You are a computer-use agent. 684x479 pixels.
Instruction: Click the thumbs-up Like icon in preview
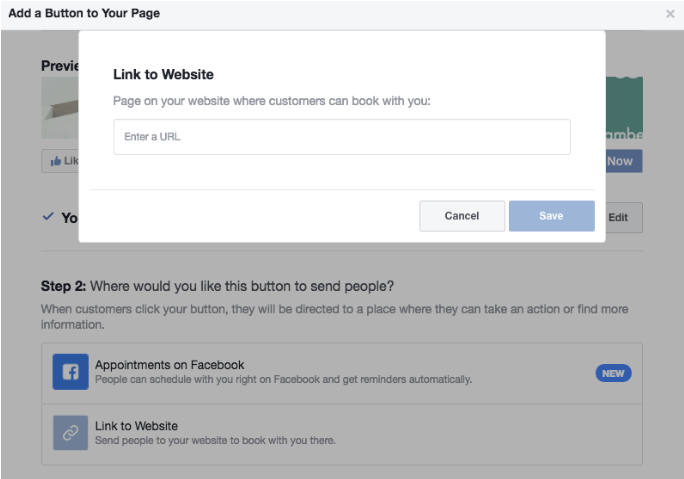click(x=56, y=161)
